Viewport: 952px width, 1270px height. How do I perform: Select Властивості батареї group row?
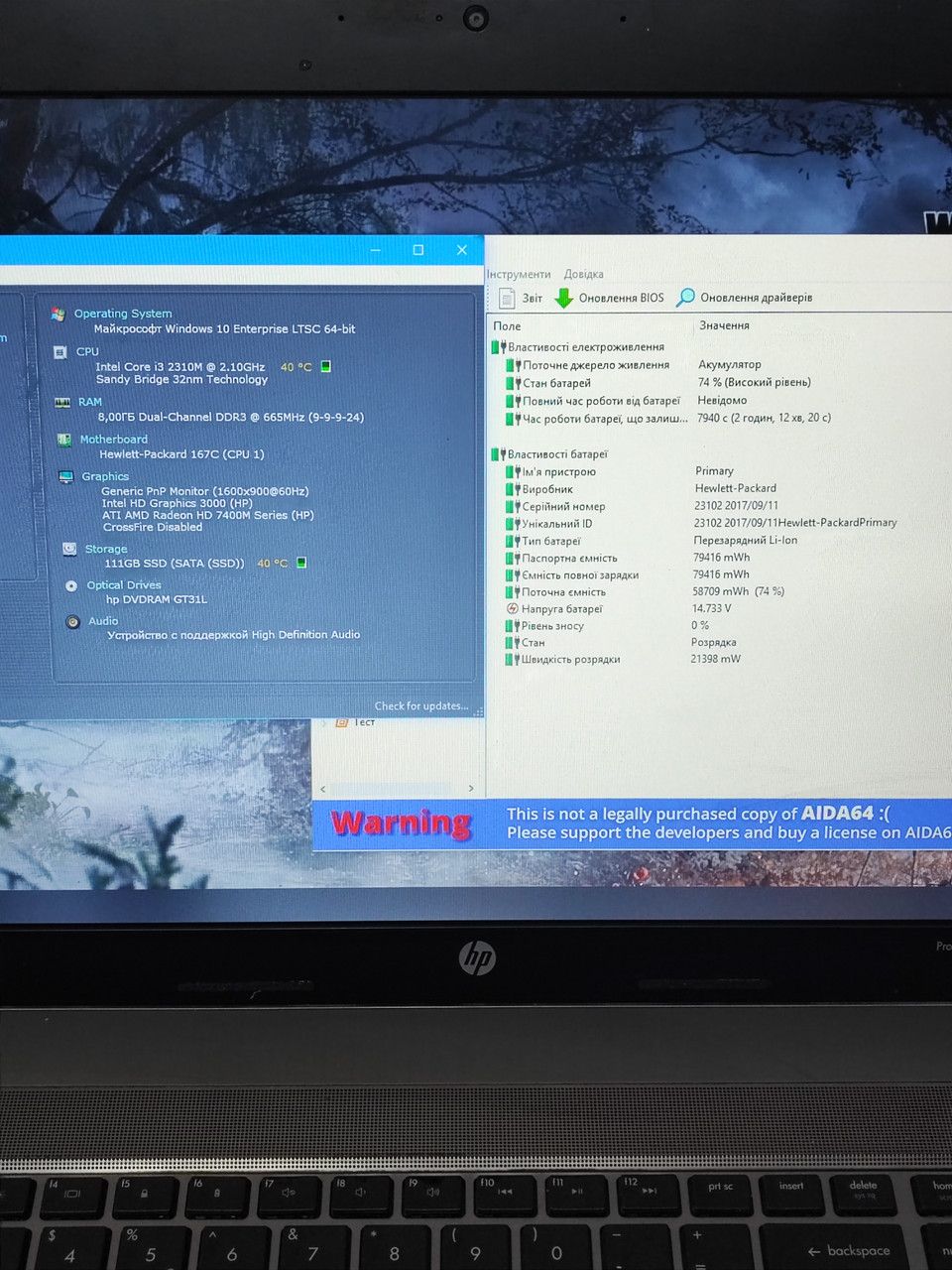click(550, 454)
